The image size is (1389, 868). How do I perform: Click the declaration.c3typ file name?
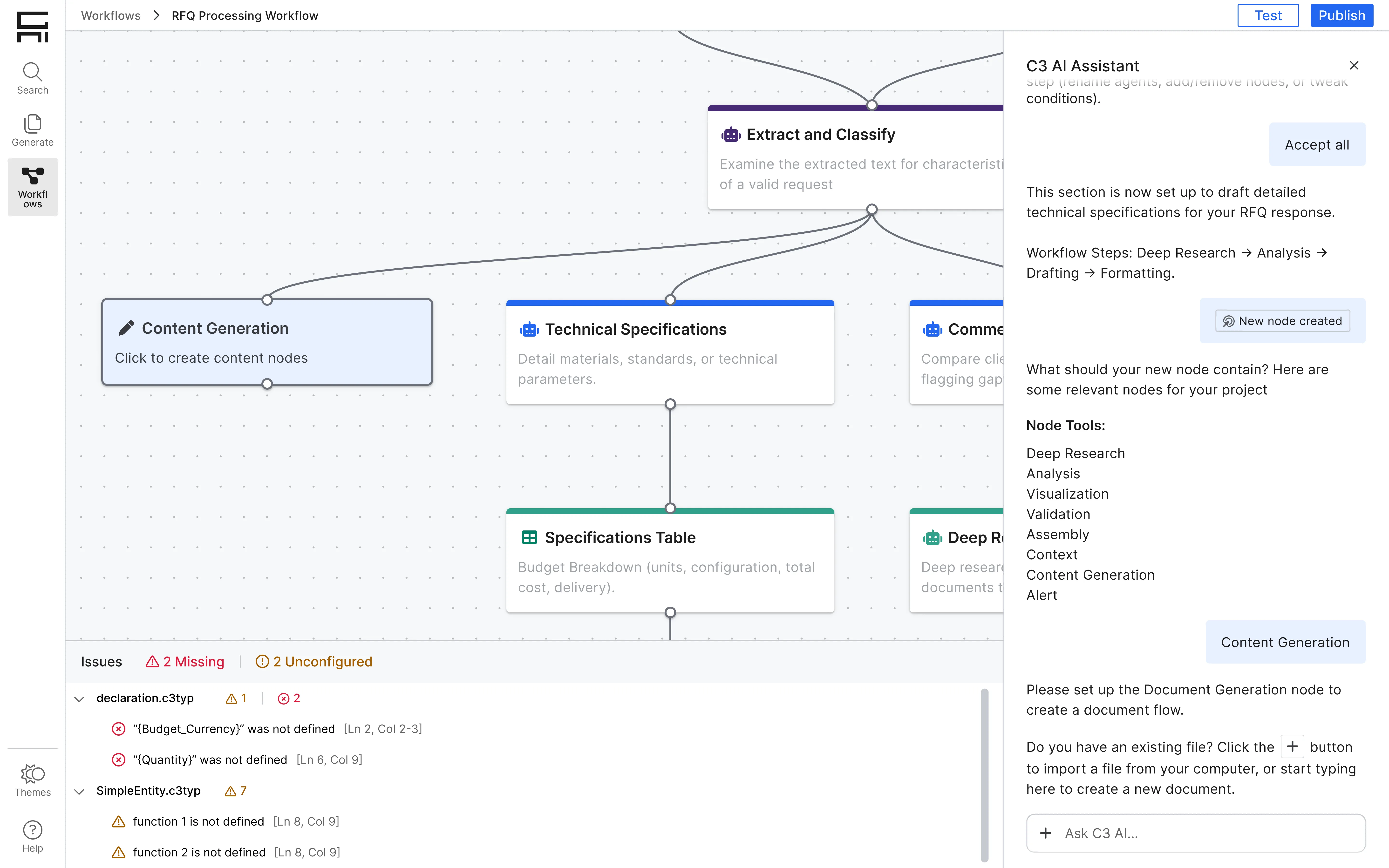pos(145,698)
